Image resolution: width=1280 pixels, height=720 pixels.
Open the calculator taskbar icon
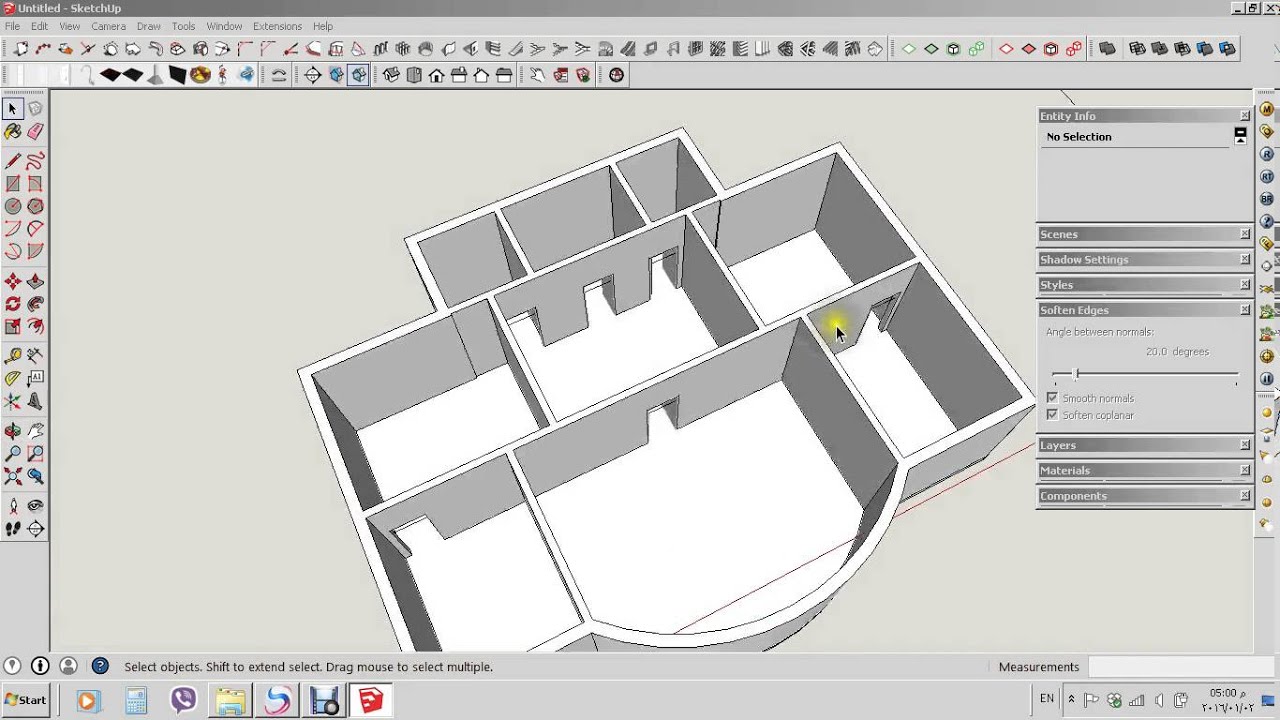[x=136, y=700]
